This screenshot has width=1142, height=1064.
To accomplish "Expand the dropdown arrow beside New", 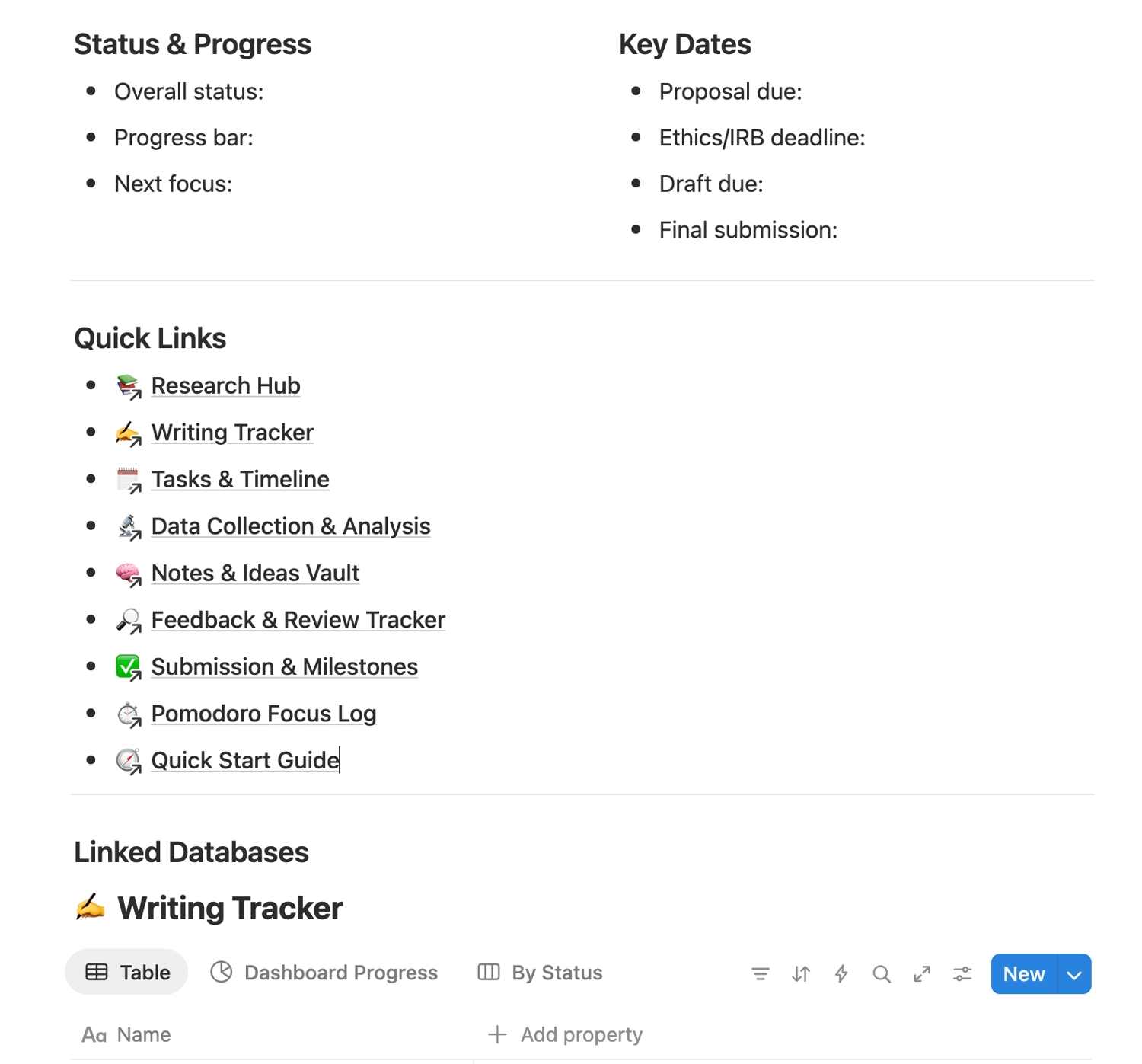I will tap(1074, 974).
